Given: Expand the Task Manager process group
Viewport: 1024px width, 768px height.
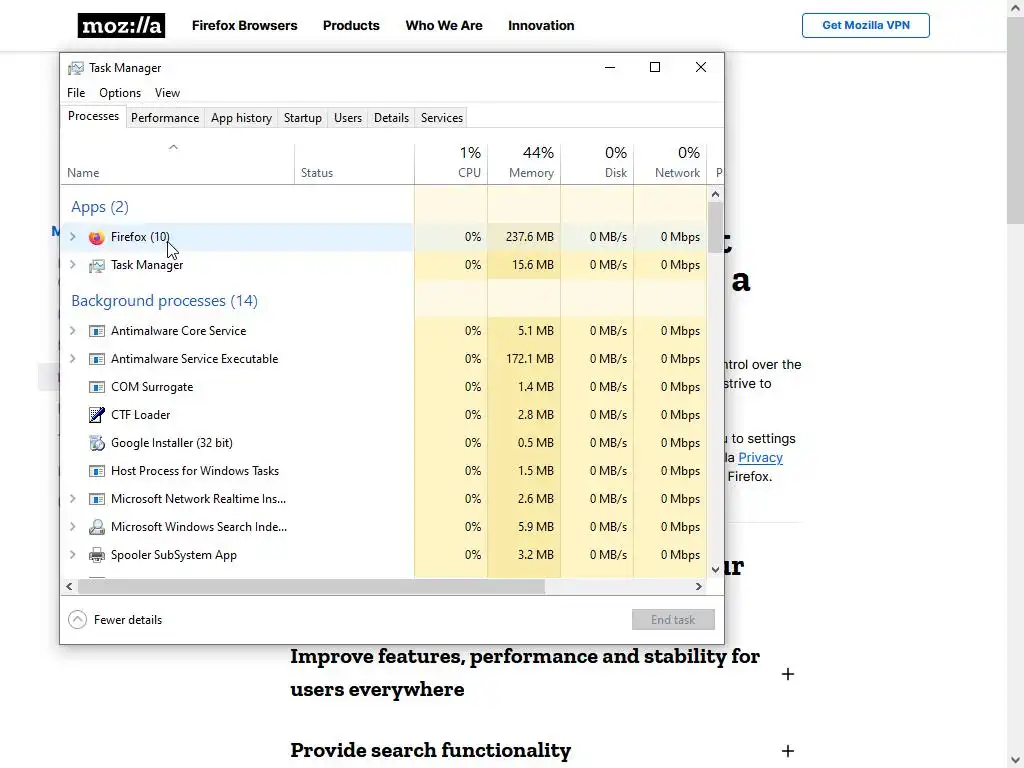Looking at the screenshot, I should point(72,265).
